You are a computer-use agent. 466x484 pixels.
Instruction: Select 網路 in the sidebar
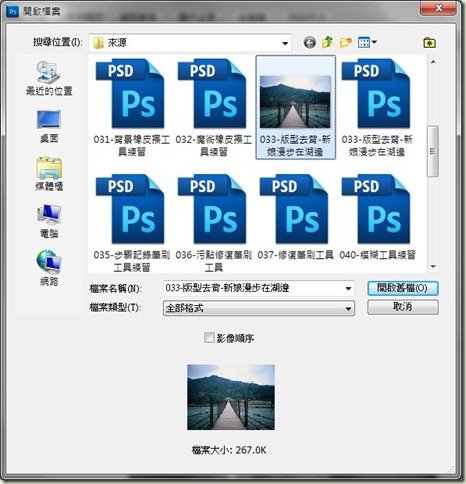pyautogui.click(x=49, y=268)
